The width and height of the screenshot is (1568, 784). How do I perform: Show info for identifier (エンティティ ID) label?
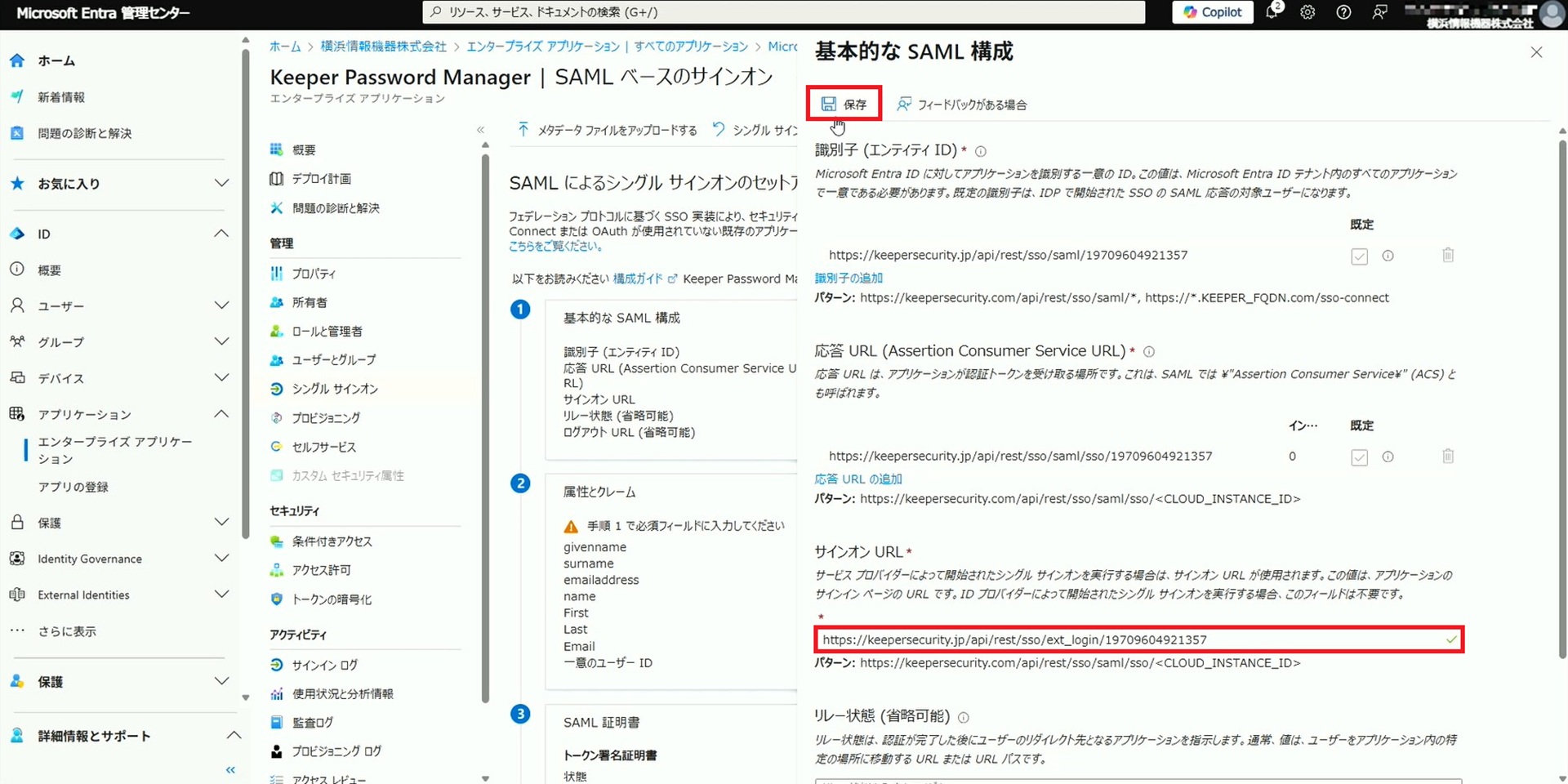click(981, 151)
